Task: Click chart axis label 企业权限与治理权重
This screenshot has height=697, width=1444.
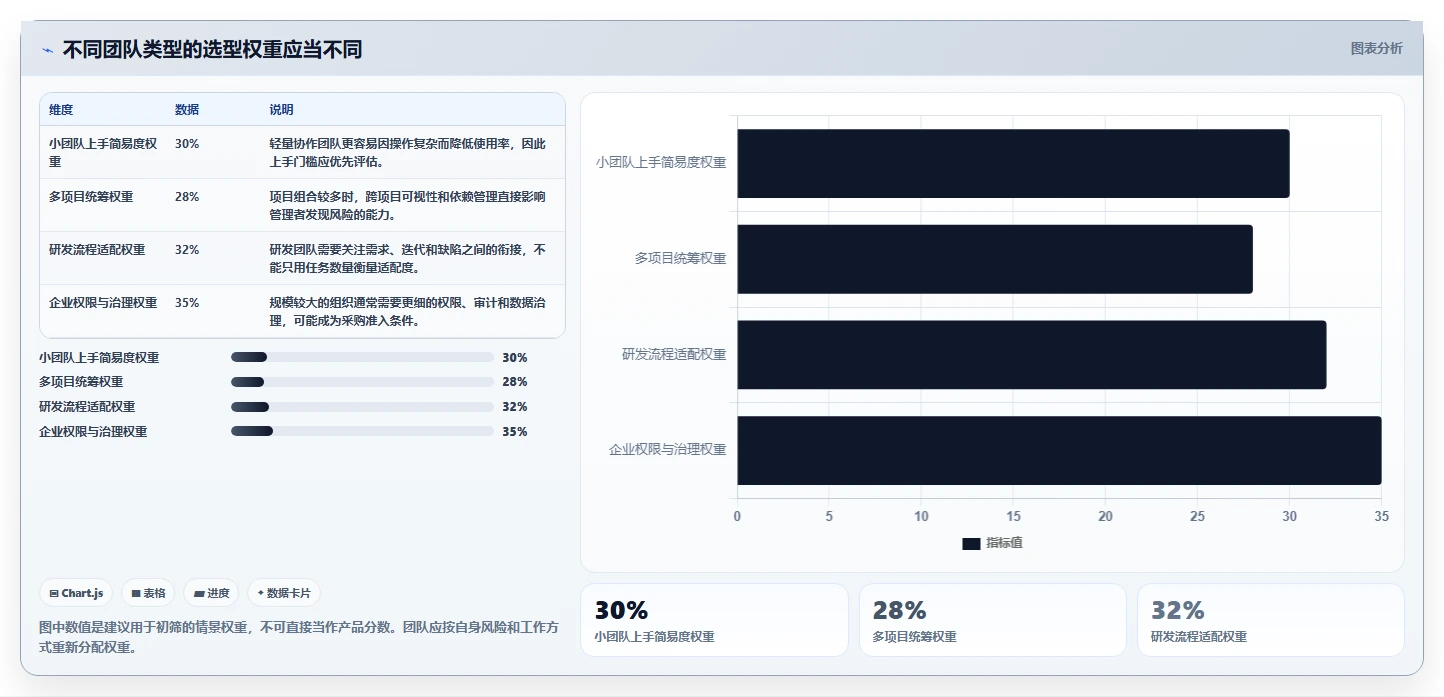Action: 667,450
